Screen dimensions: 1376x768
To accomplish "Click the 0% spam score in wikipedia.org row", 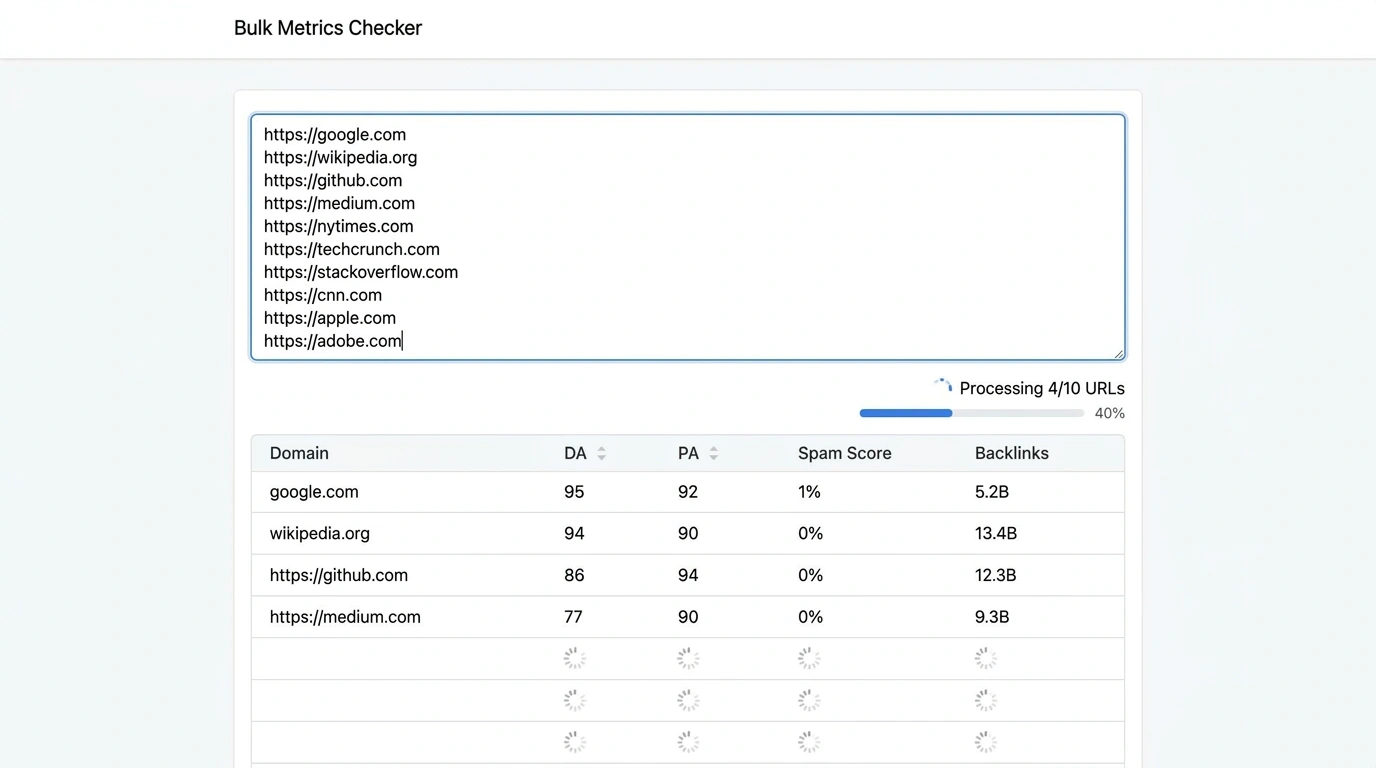I will click(x=810, y=533).
